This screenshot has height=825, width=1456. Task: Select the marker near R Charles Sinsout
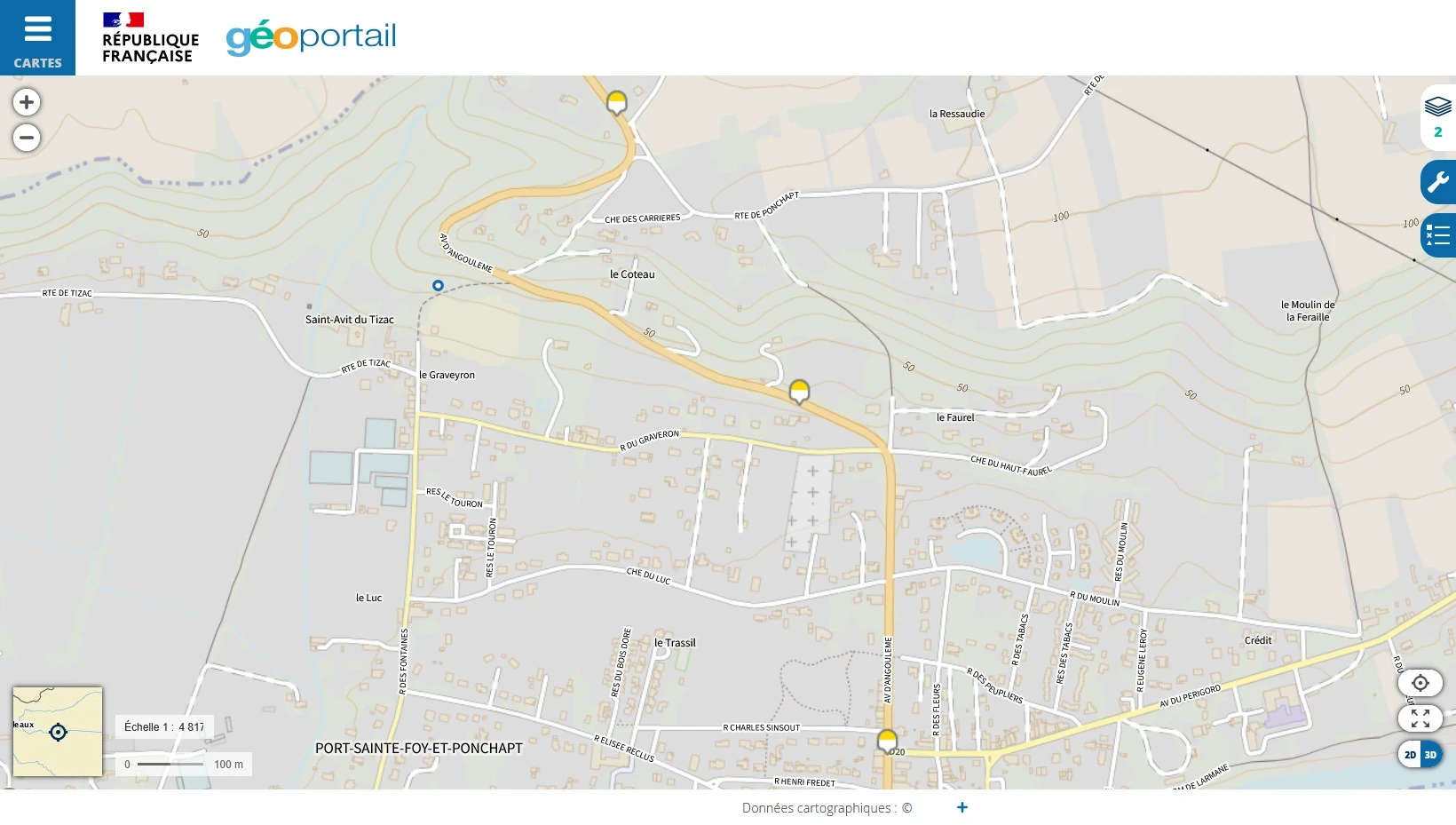click(x=887, y=741)
